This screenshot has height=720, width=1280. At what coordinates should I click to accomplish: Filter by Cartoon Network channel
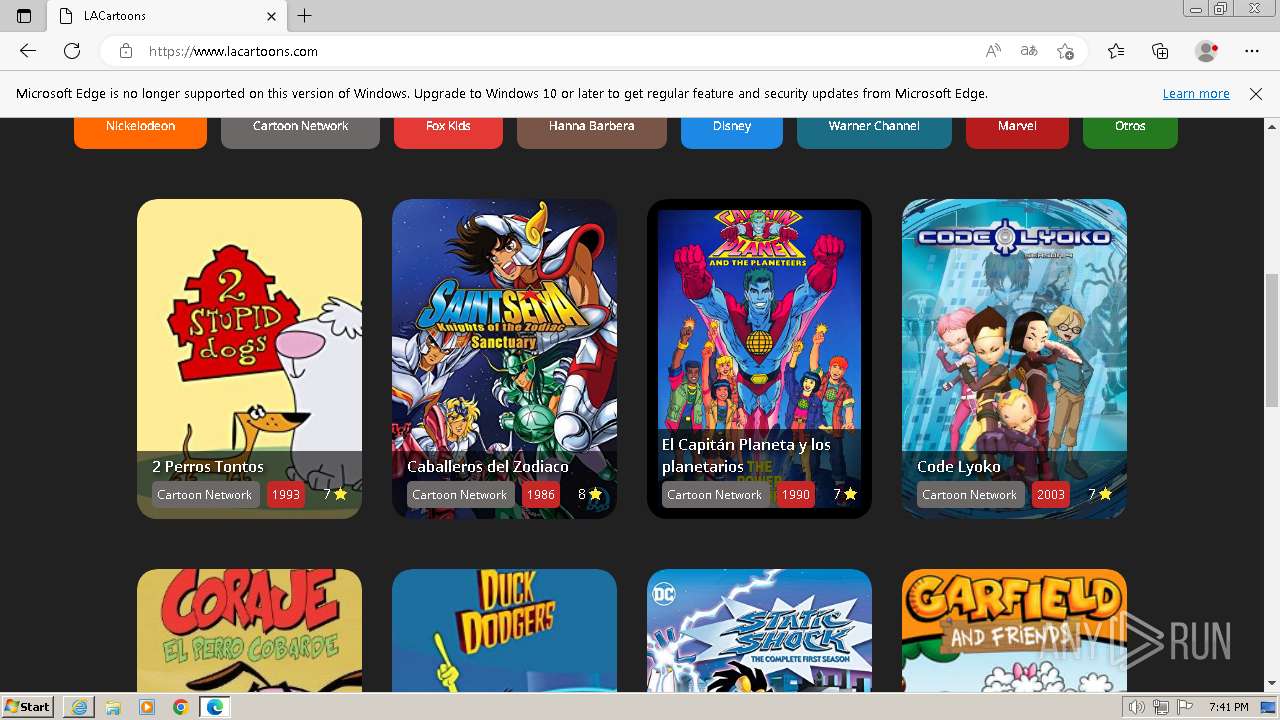tap(300, 132)
